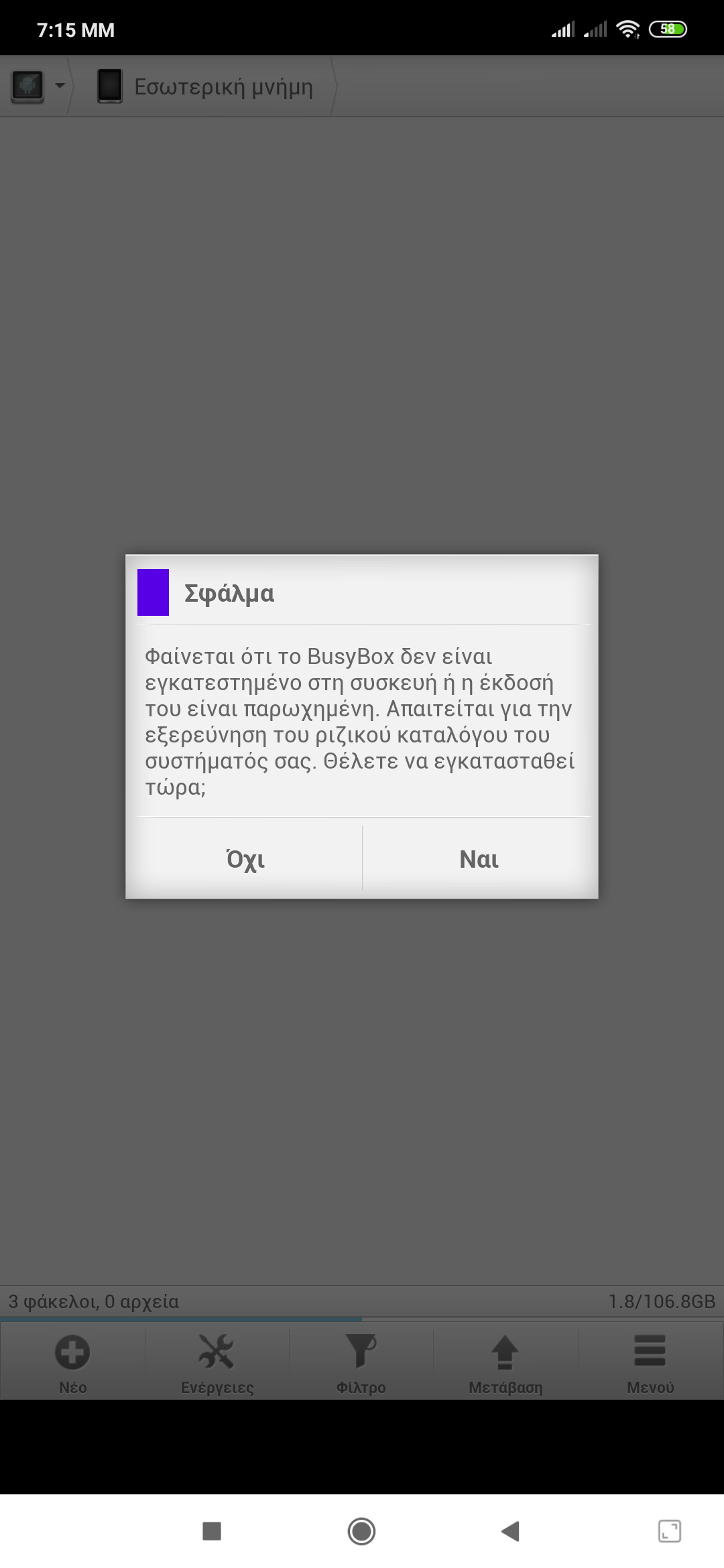Click the Android root device icon
The width and height of the screenshot is (724, 1568).
(x=27, y=86)
